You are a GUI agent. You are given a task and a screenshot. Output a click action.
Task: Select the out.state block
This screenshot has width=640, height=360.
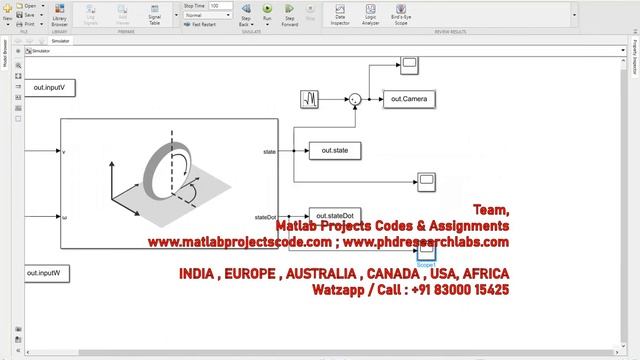(335, 151)
